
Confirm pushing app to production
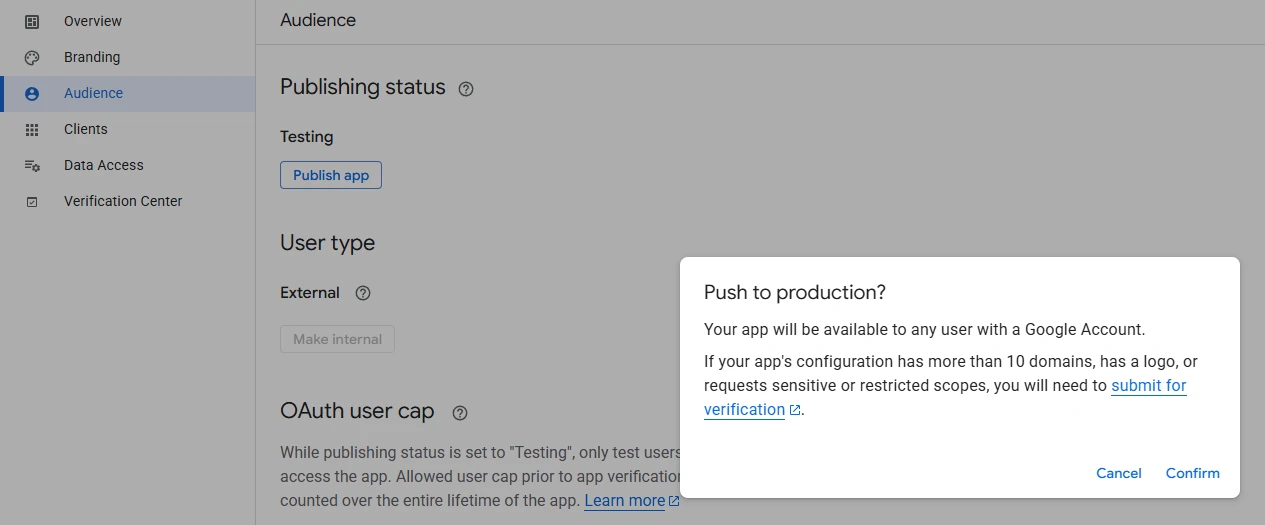(1192, 473)
